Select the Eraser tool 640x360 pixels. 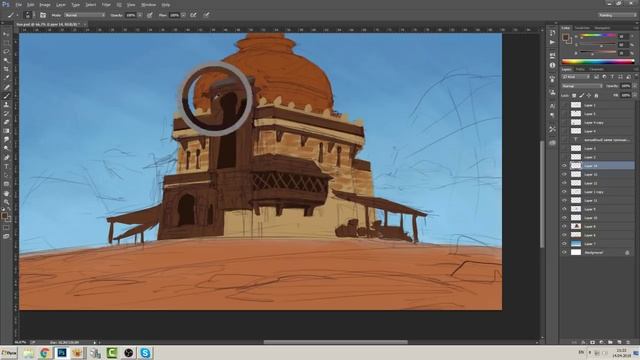6,122
